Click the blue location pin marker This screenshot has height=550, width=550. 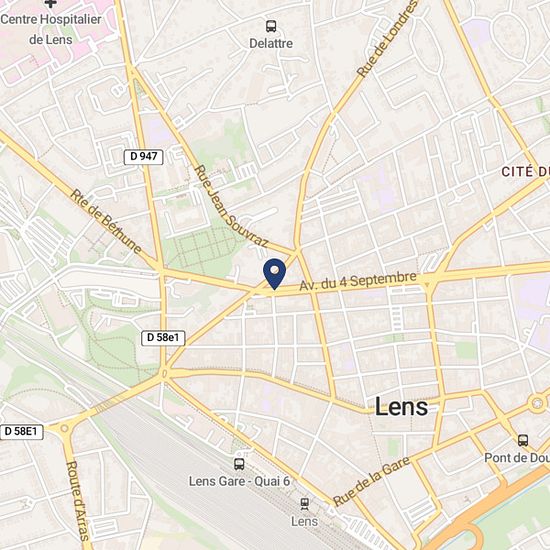[275, 274]
